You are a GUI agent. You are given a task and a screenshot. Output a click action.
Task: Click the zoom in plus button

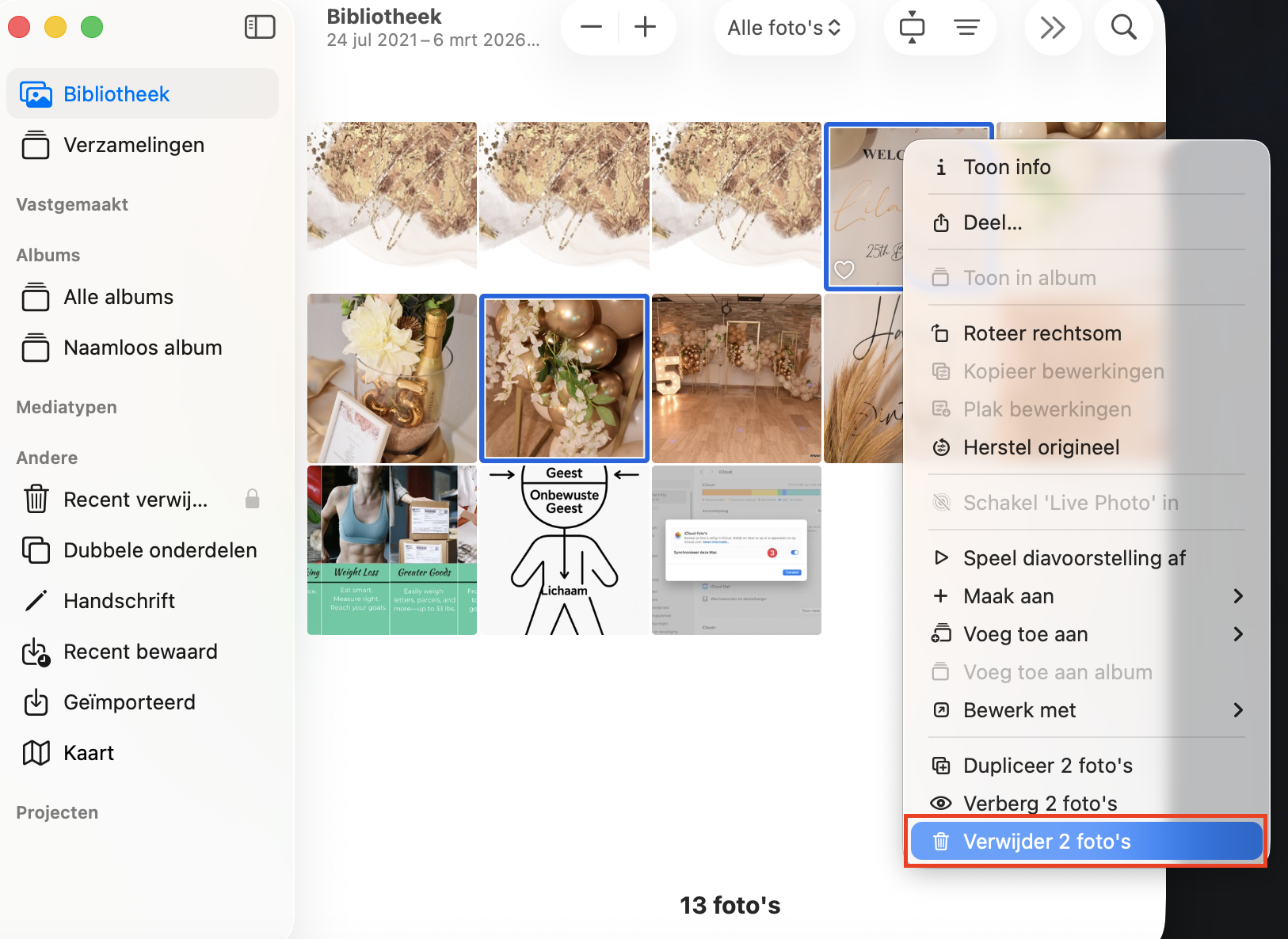(x=646, y=27)
